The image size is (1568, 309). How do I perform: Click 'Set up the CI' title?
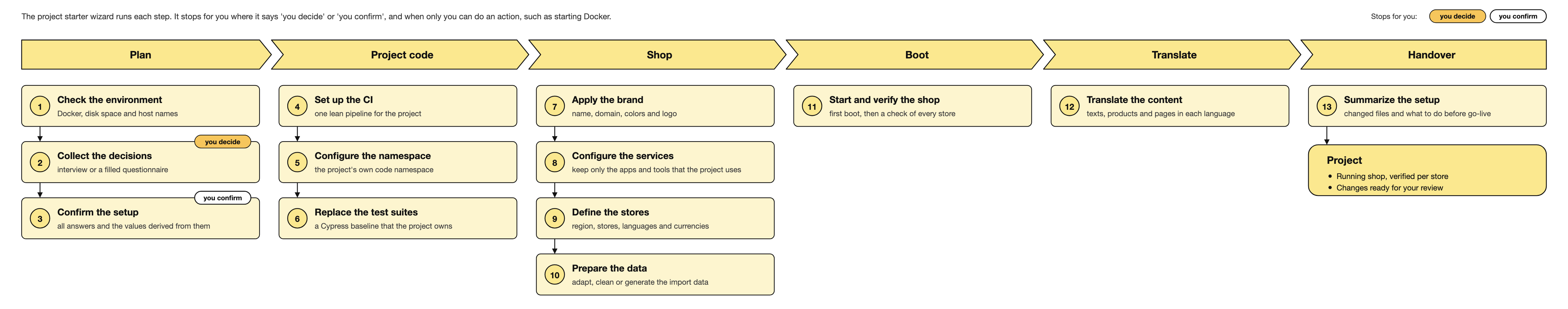344,100
